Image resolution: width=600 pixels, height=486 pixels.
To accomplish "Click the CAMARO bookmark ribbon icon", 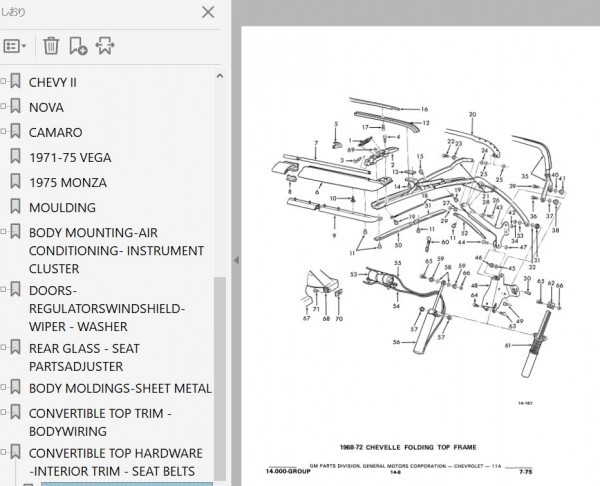I will pos(15,131).
